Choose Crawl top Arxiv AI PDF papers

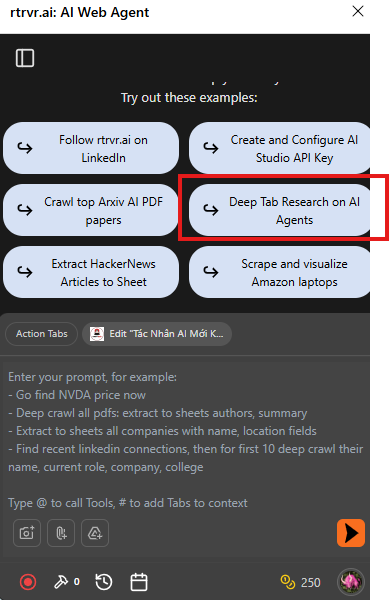(91, 210)
